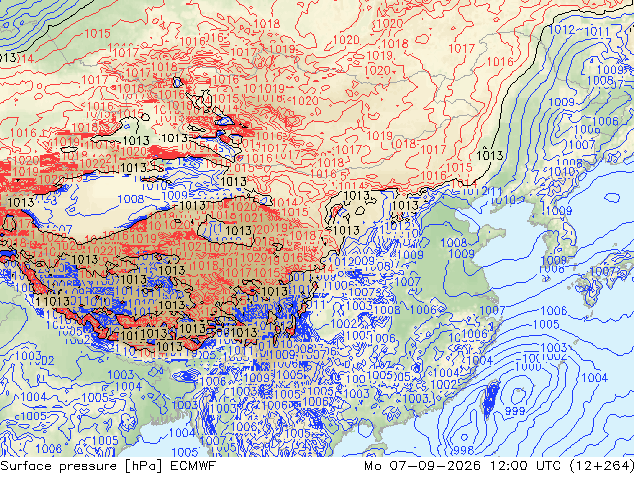Image resolution: width=634 pixels, height=490 pixels.
Task: Select the 1007 label on the coast near Shanghai
Action: pos(492,310)
